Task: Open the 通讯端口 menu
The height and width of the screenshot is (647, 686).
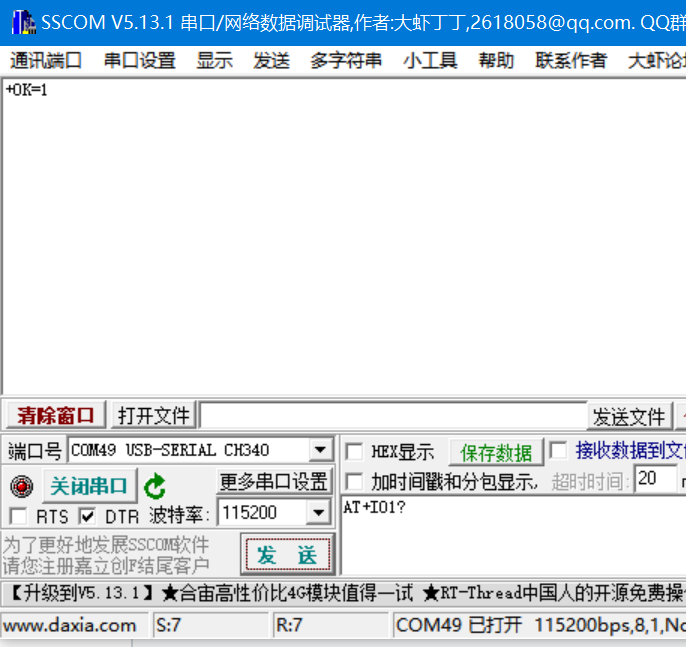Action: point(45,61)
